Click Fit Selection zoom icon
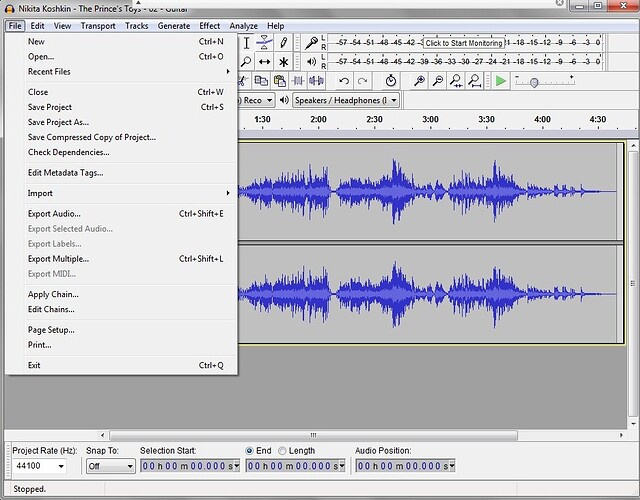640x500 pixels. pyautogui.click(x=456, y=81)
